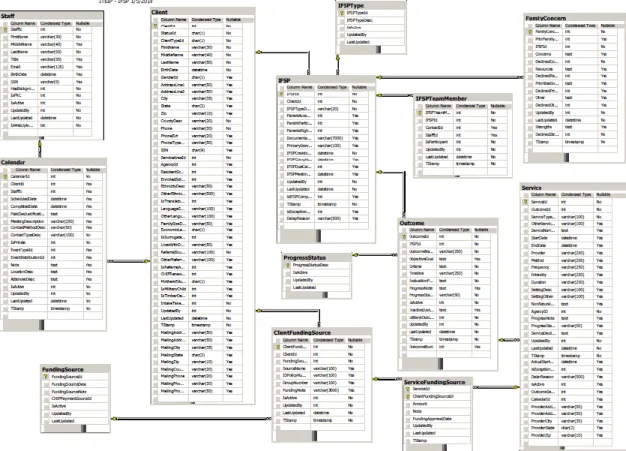This screenshot has width=626, height=451.
Task: Click the key icon beside ProgressStatusDesc
Action: [287, 265]
